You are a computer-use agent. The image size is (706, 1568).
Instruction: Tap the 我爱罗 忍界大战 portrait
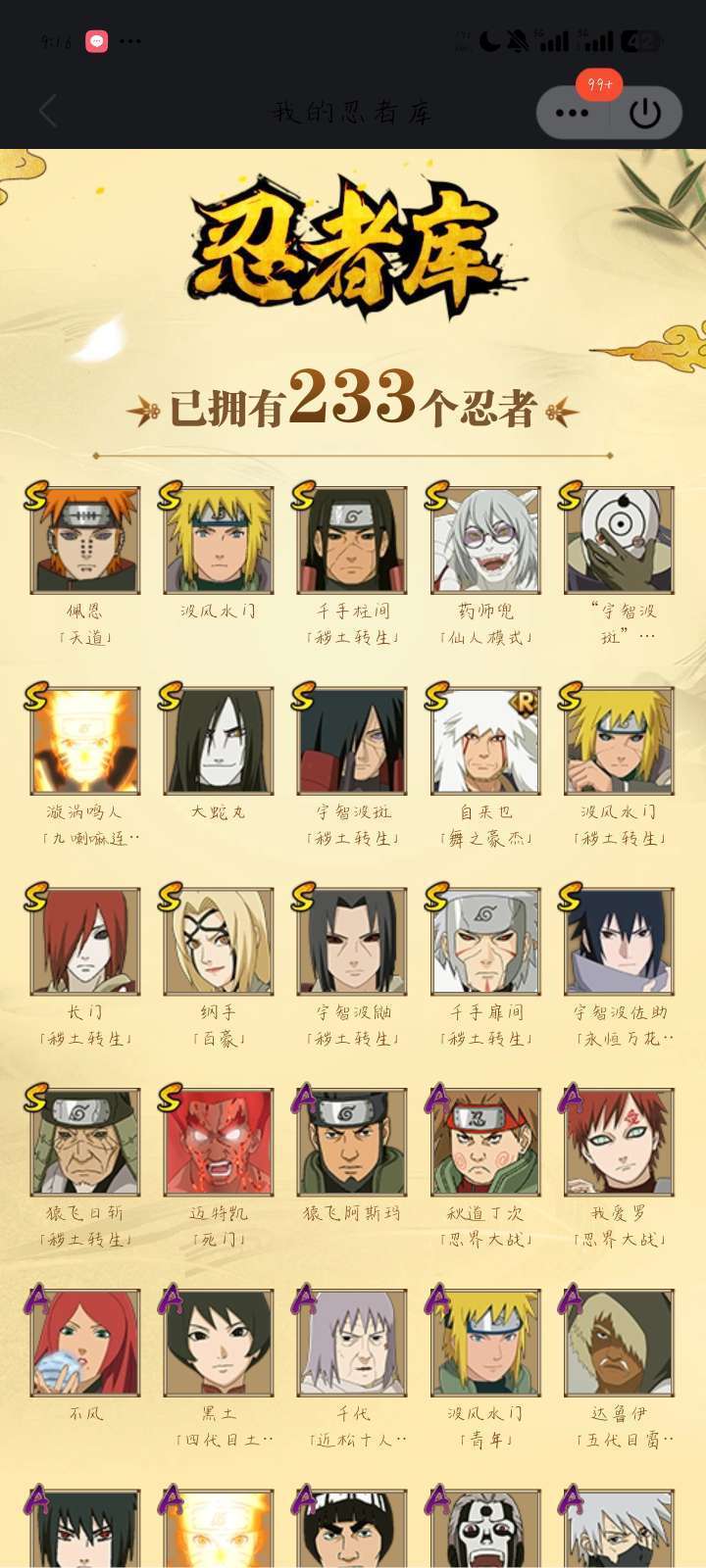tap(619, 1143)
